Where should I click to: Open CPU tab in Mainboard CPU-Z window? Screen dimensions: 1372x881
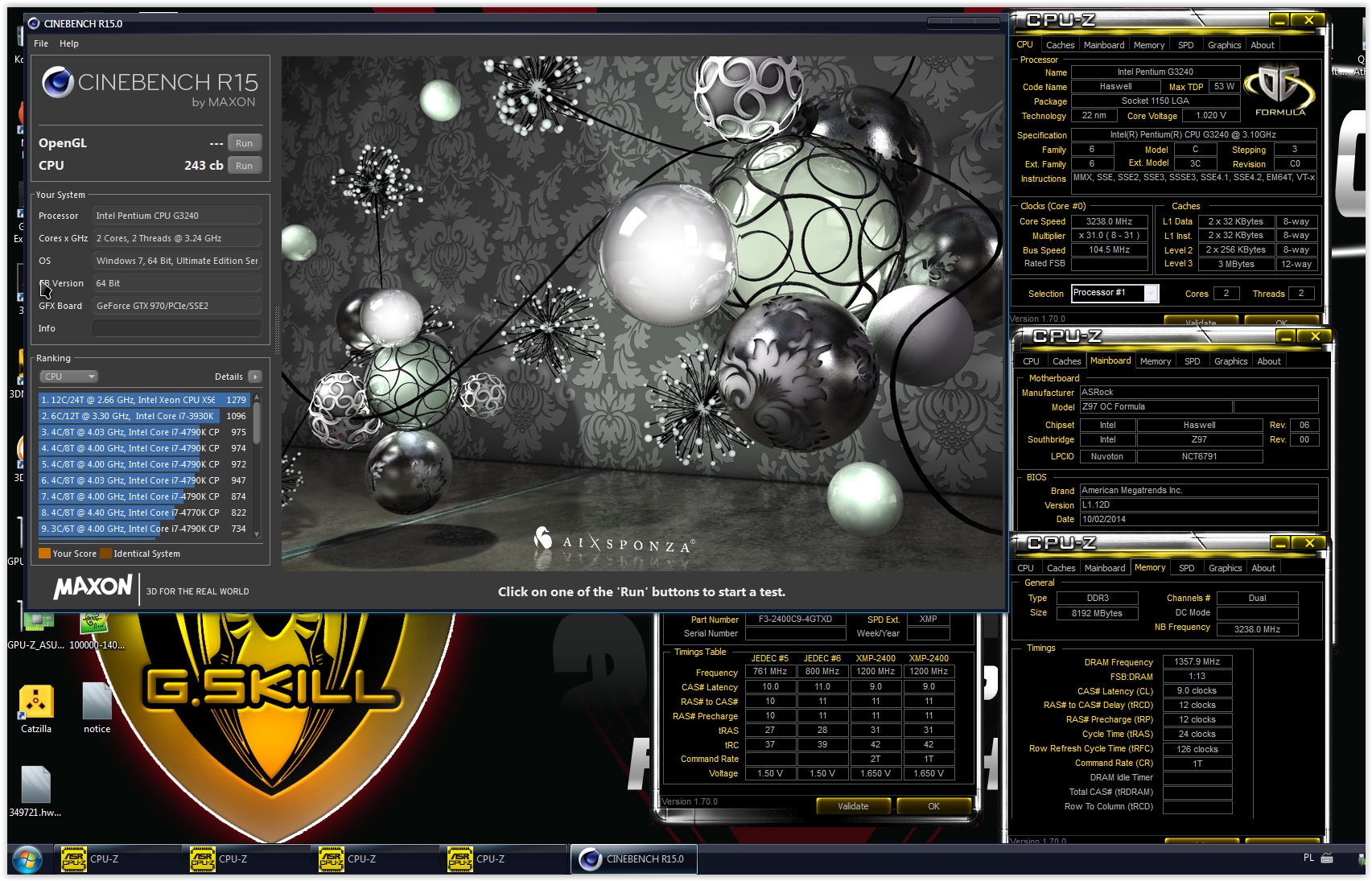(1031, 361)
